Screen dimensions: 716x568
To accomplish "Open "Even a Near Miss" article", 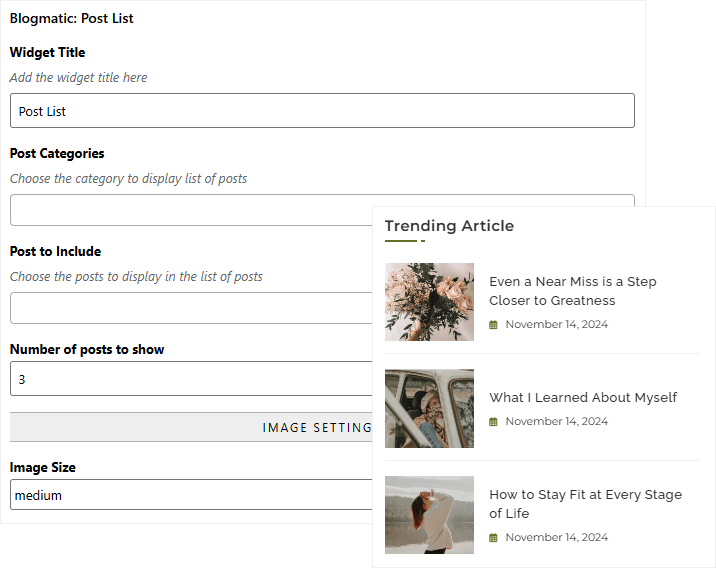I will pos(572,291).
